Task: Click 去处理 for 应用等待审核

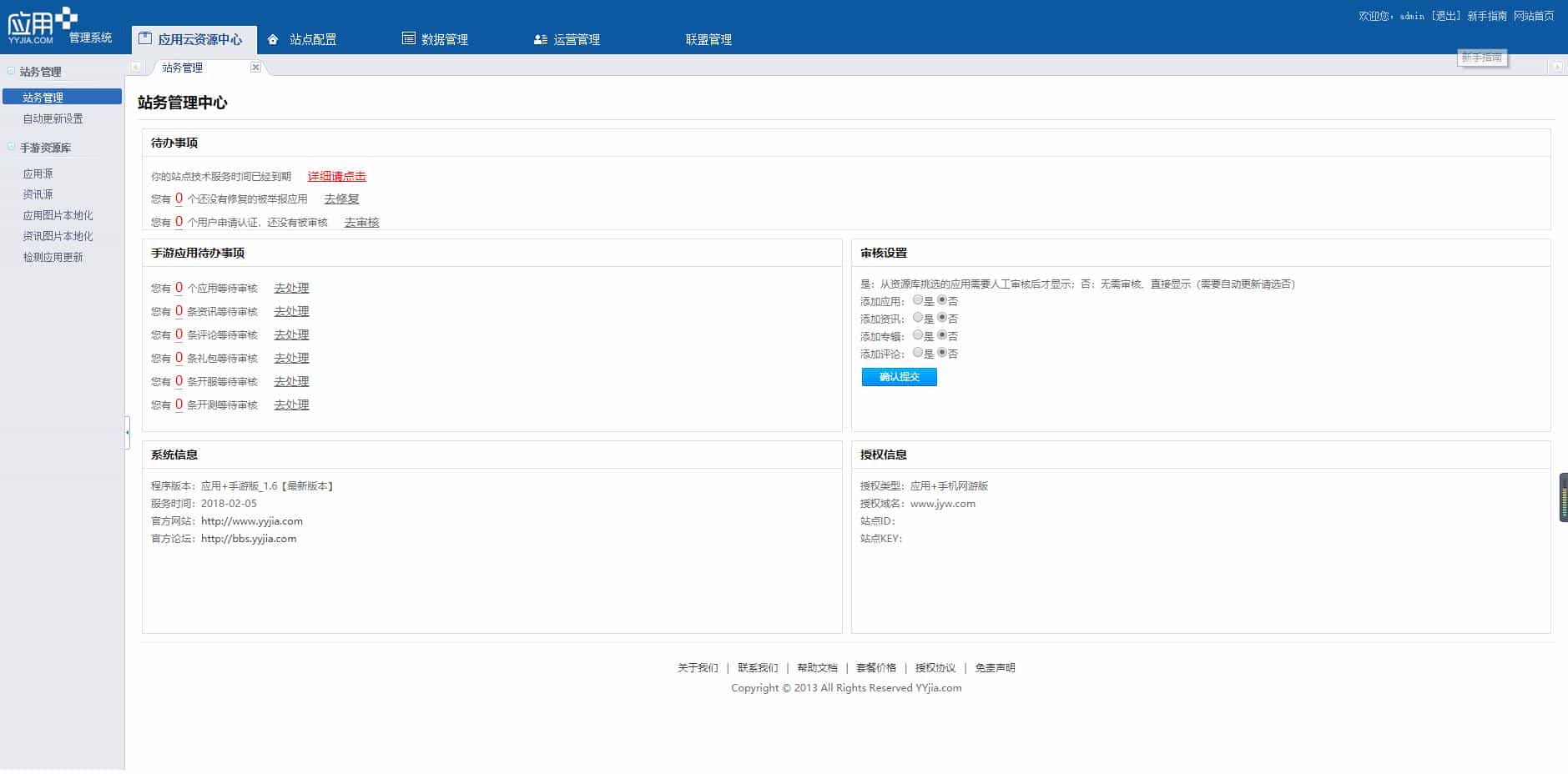Action: [291, 288]
